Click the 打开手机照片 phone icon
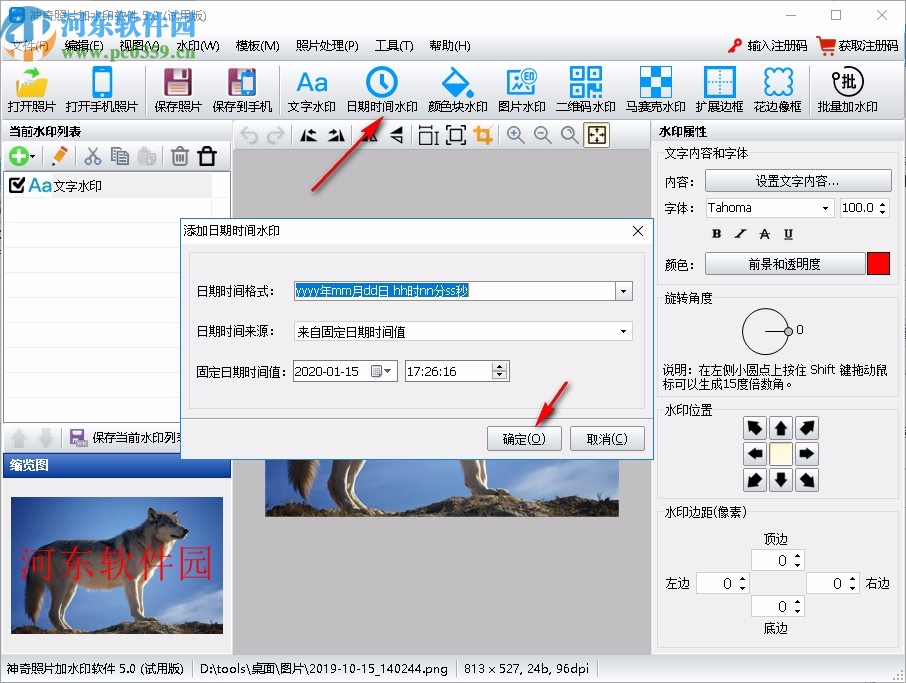The height and width of the screenshot is (683, 906). [102, 90]
